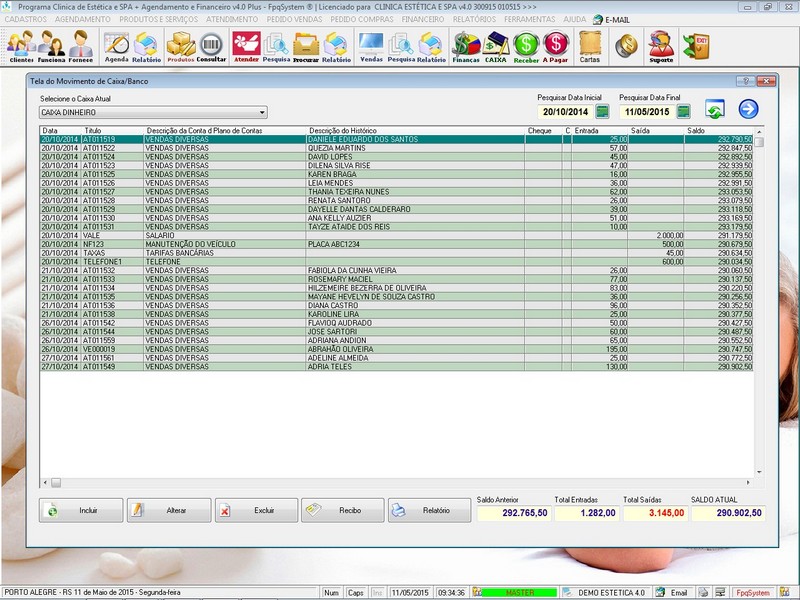The image size is (800, 600).
Task: Click the DEMO ESTETICA 4.0 status entry
Action: pyautogui.click(x=611, y=593)
